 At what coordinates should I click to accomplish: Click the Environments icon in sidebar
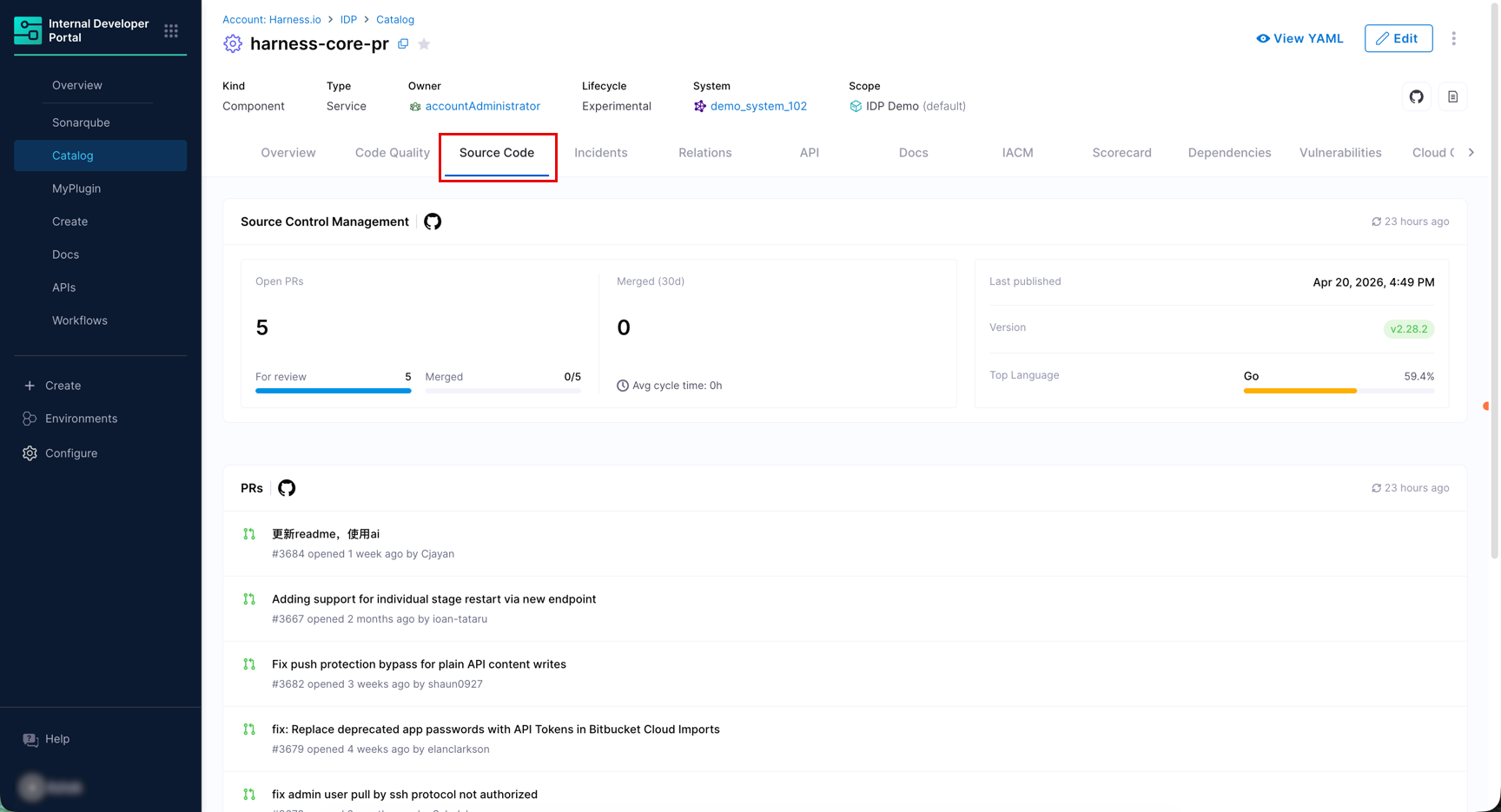tap(30, 419)
